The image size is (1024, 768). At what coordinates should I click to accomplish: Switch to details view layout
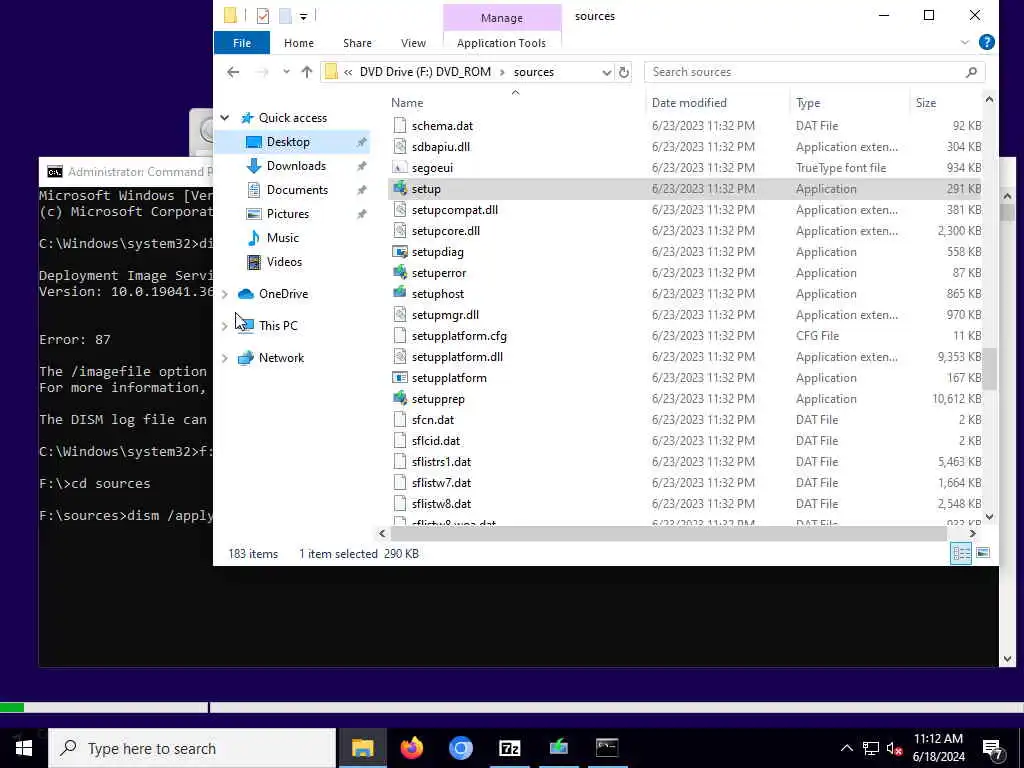click(x=961, y=553)
